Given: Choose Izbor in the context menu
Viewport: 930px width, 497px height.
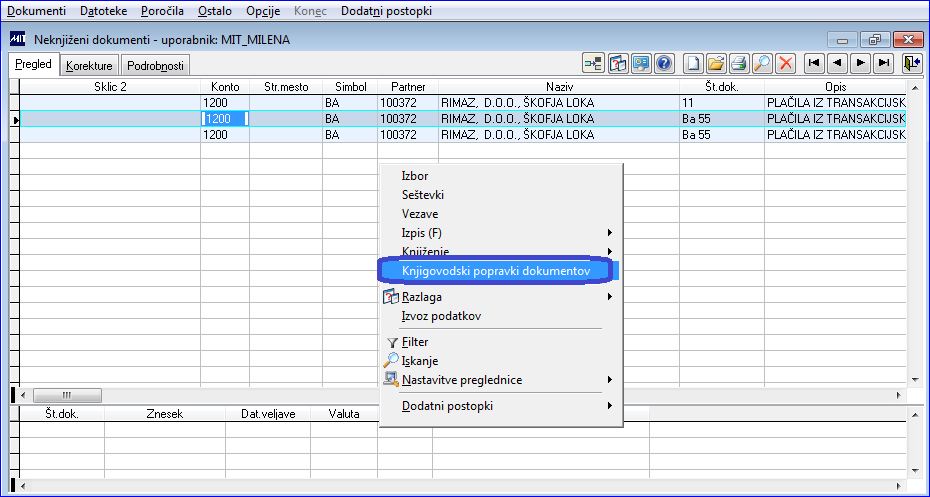Looking at the screenshot, I should 499,176.
